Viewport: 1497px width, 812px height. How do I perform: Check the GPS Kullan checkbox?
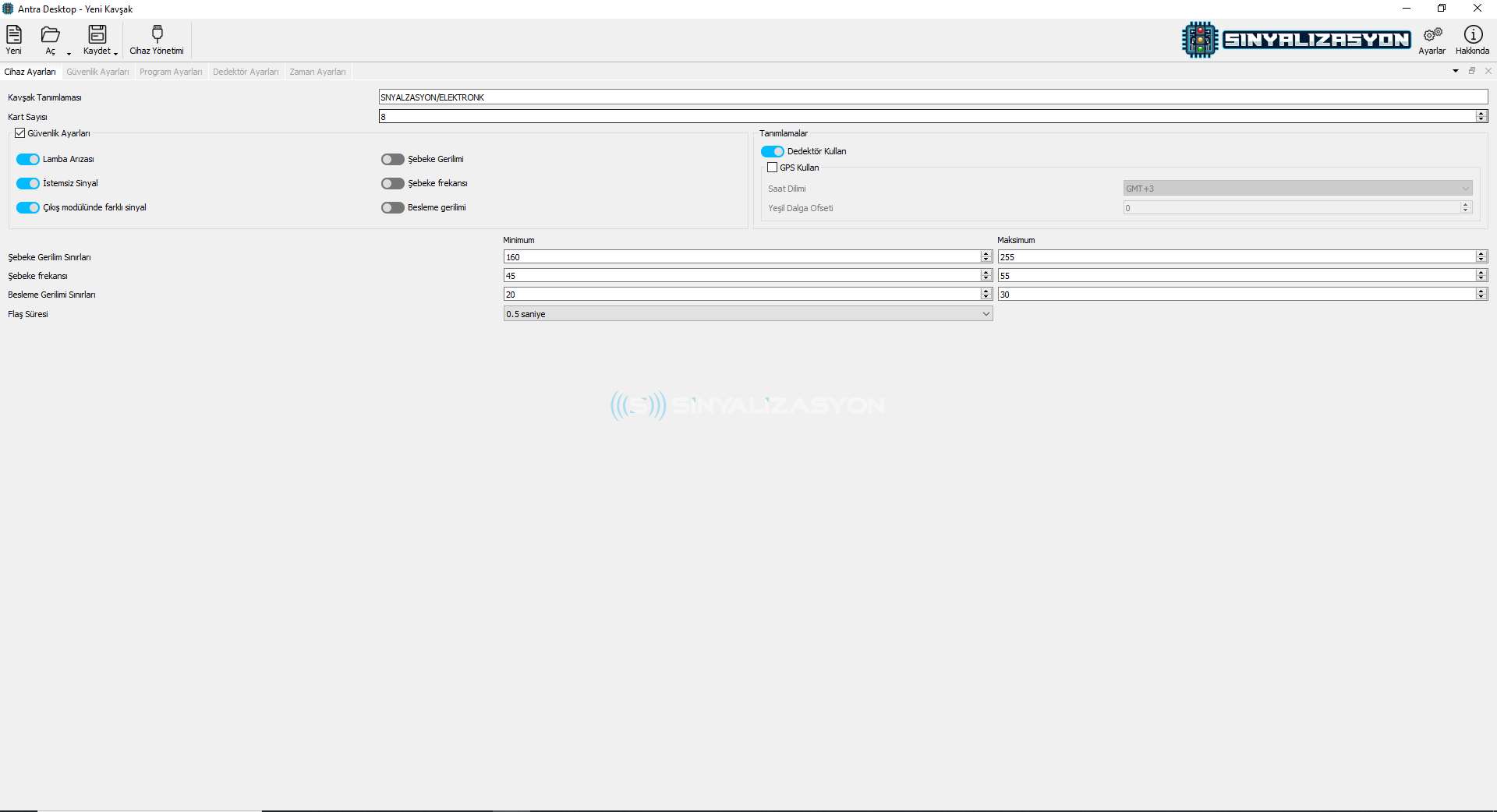[x=773, y=168]
